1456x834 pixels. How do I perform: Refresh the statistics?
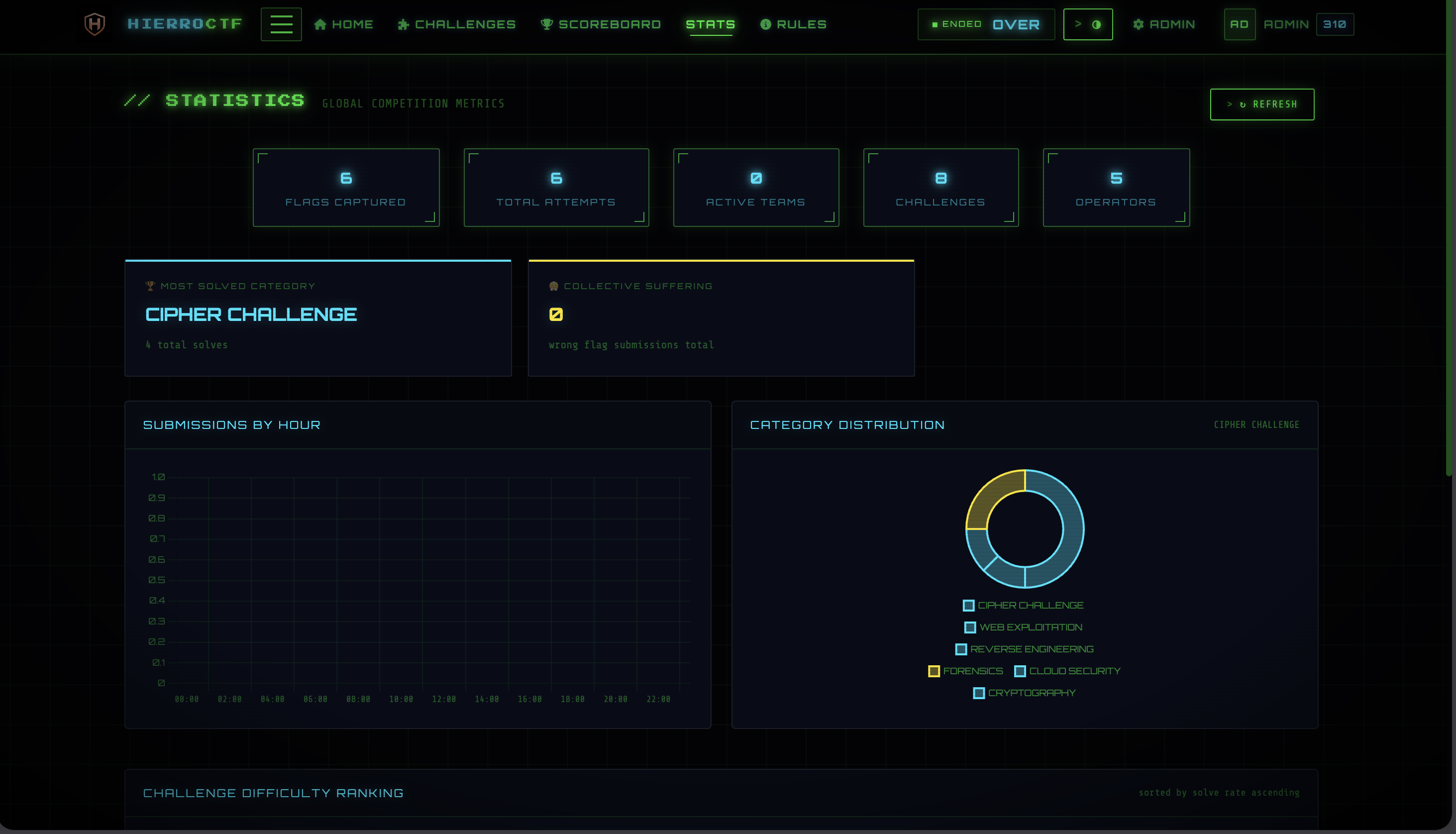point(1262,104)
